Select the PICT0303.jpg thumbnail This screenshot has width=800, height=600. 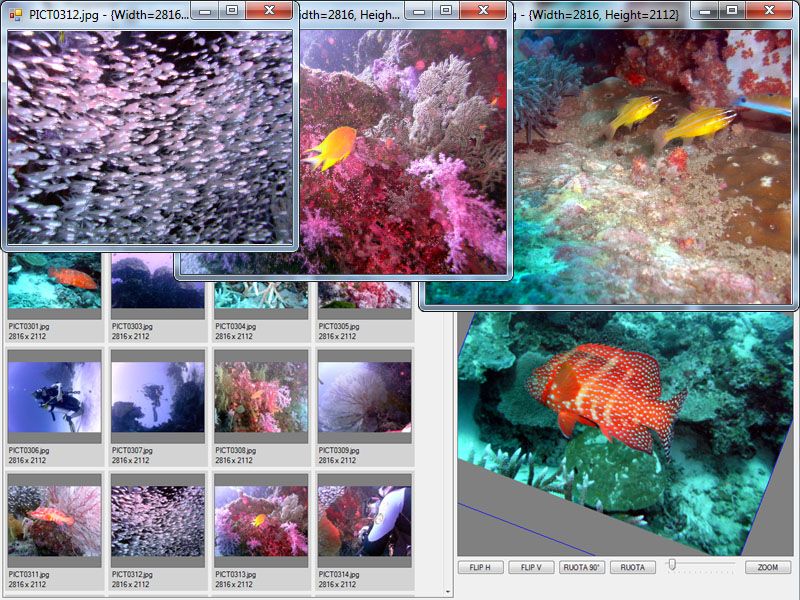(158, 281)
